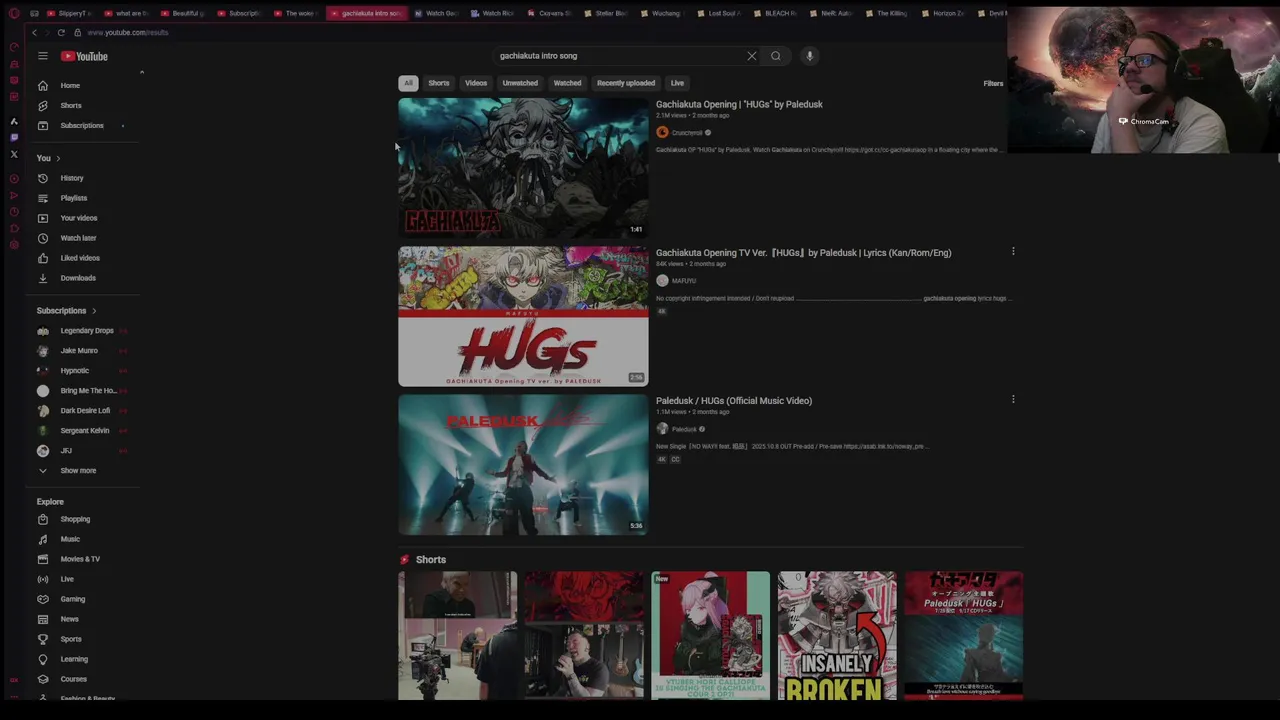Click the browser address bar URL
The height and width of the screenshot is (720, 1280).
[128, 32]
